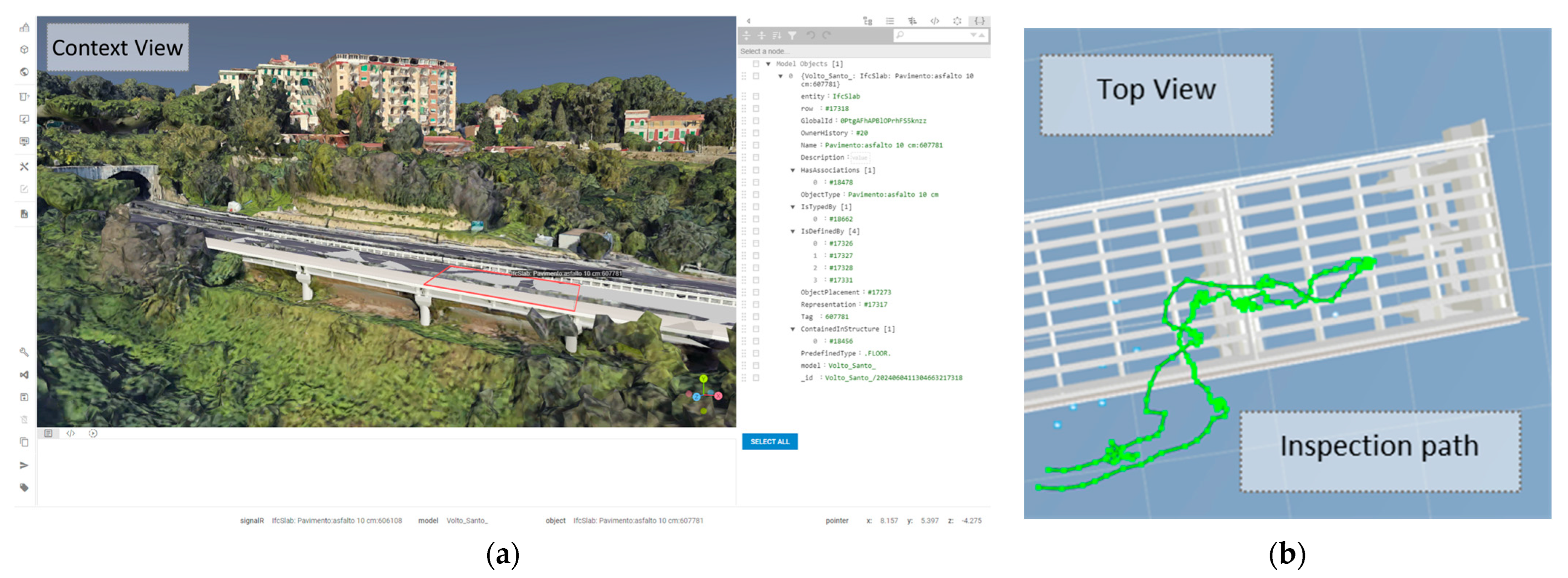The image size is (1568, 578).
Task: Check the box beside PredefinedType row
Action: [756, 354]
